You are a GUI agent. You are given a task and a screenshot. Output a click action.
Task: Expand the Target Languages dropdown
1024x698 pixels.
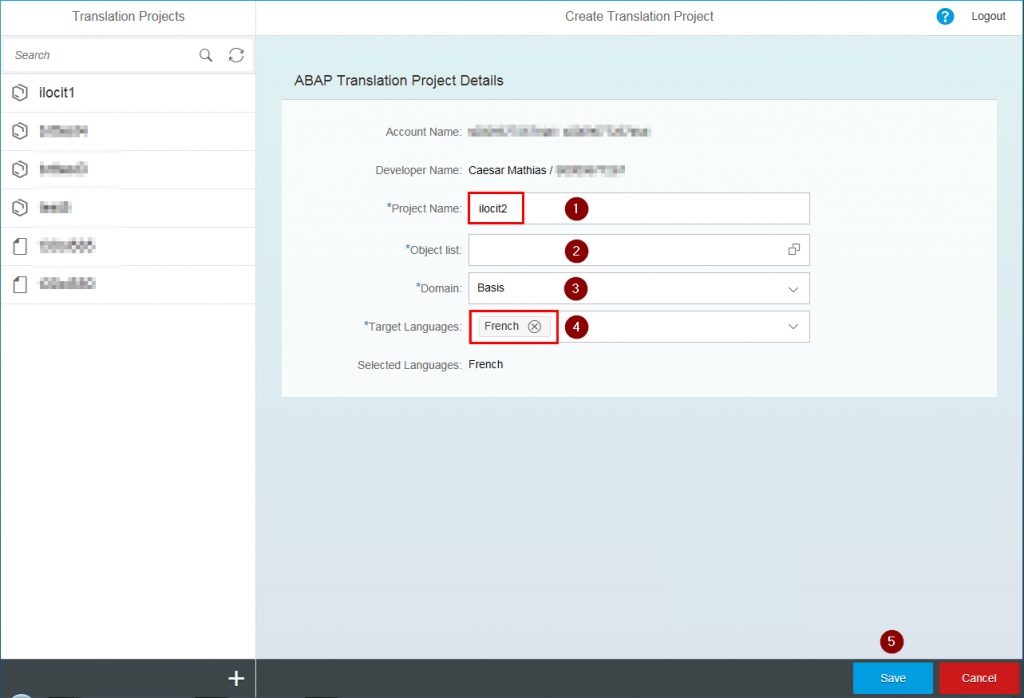click(x=793, y=326)
